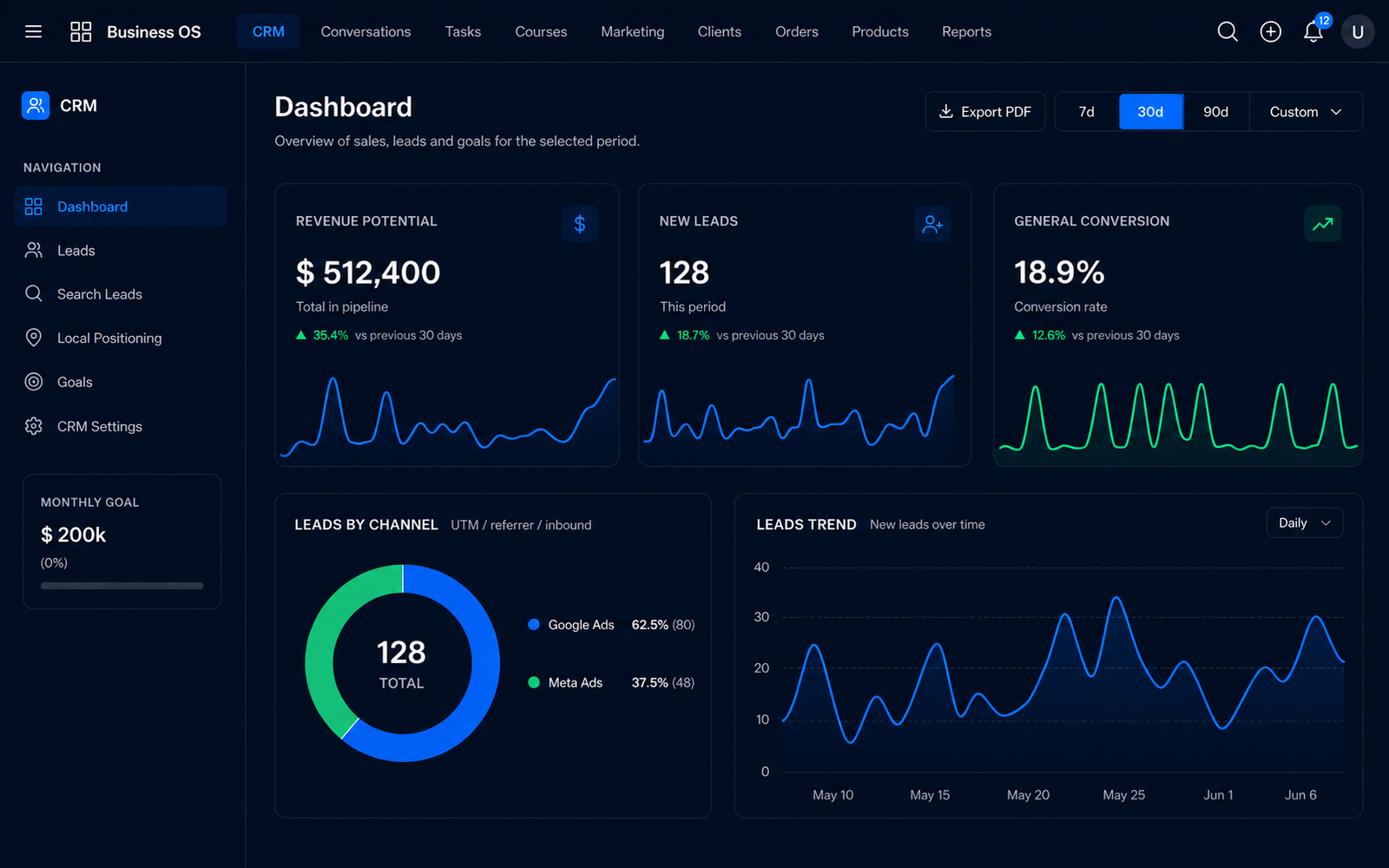Viewport: 1389px width, 868px height.
Task: Open the Reports tab
Action: (966, 32)
